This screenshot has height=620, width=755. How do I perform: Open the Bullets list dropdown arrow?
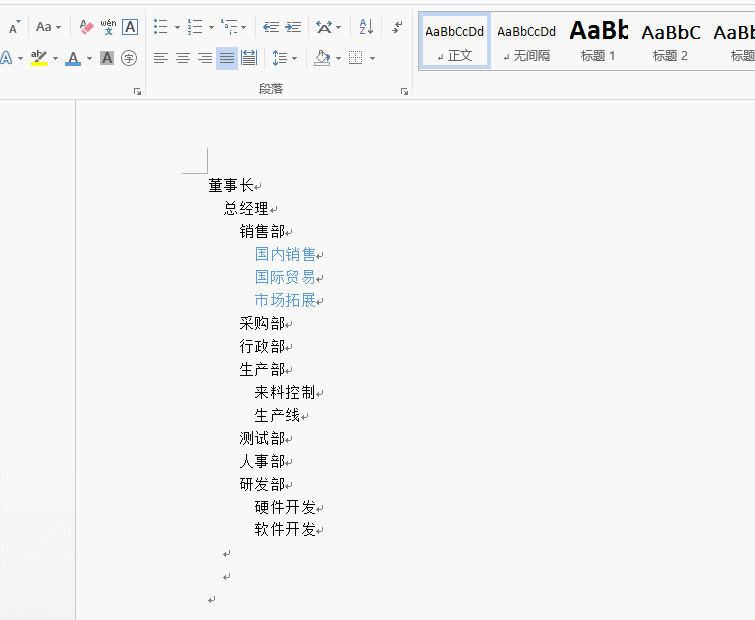coord(177,27)
